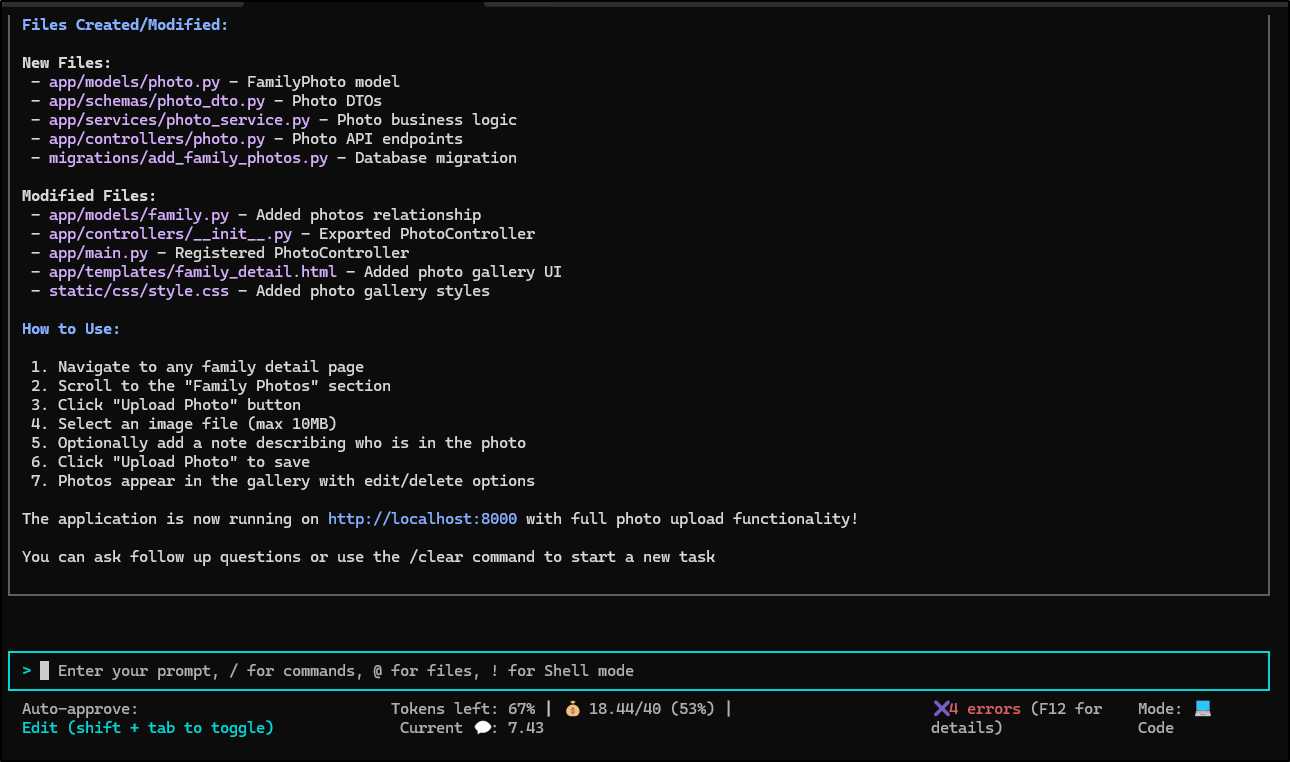
Task: Click the prompt input field
Action: tap(639, 671)
